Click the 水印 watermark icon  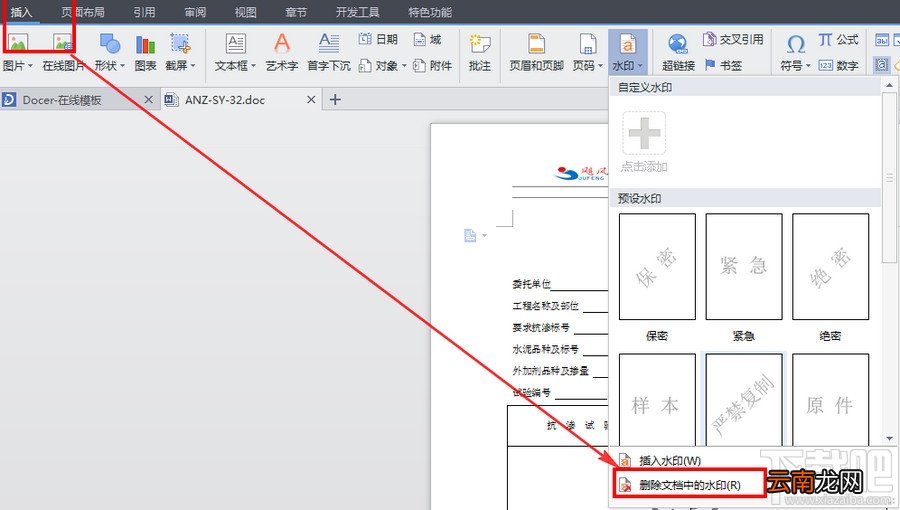pos(628,44)
